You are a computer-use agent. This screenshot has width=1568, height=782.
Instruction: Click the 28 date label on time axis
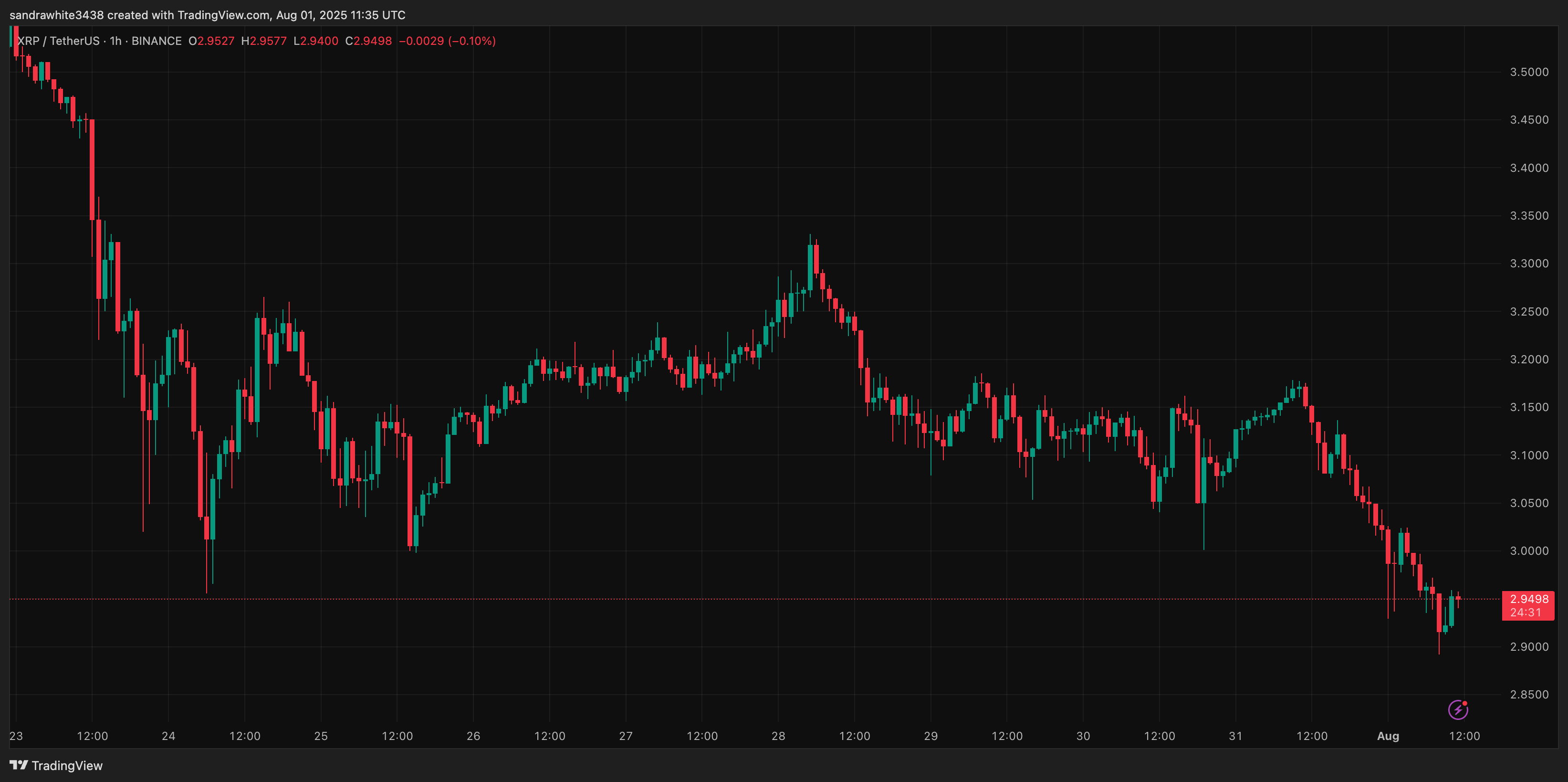[778, 736]
